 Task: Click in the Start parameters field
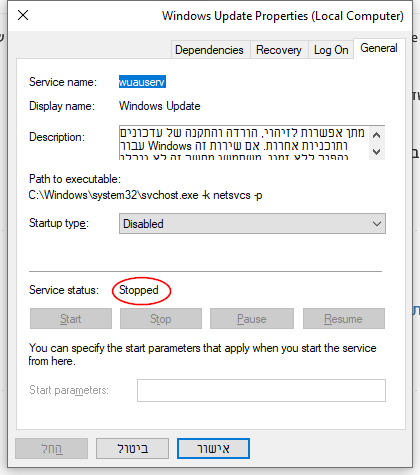click(x=261, y=390)
